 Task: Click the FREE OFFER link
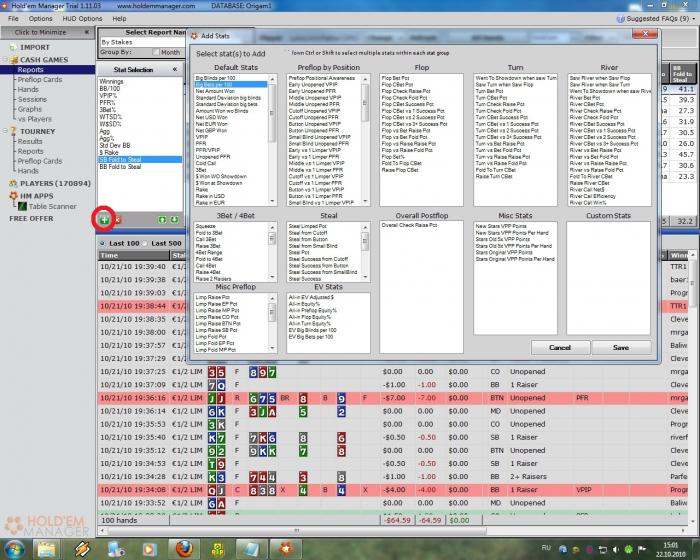tap(31, 219)
